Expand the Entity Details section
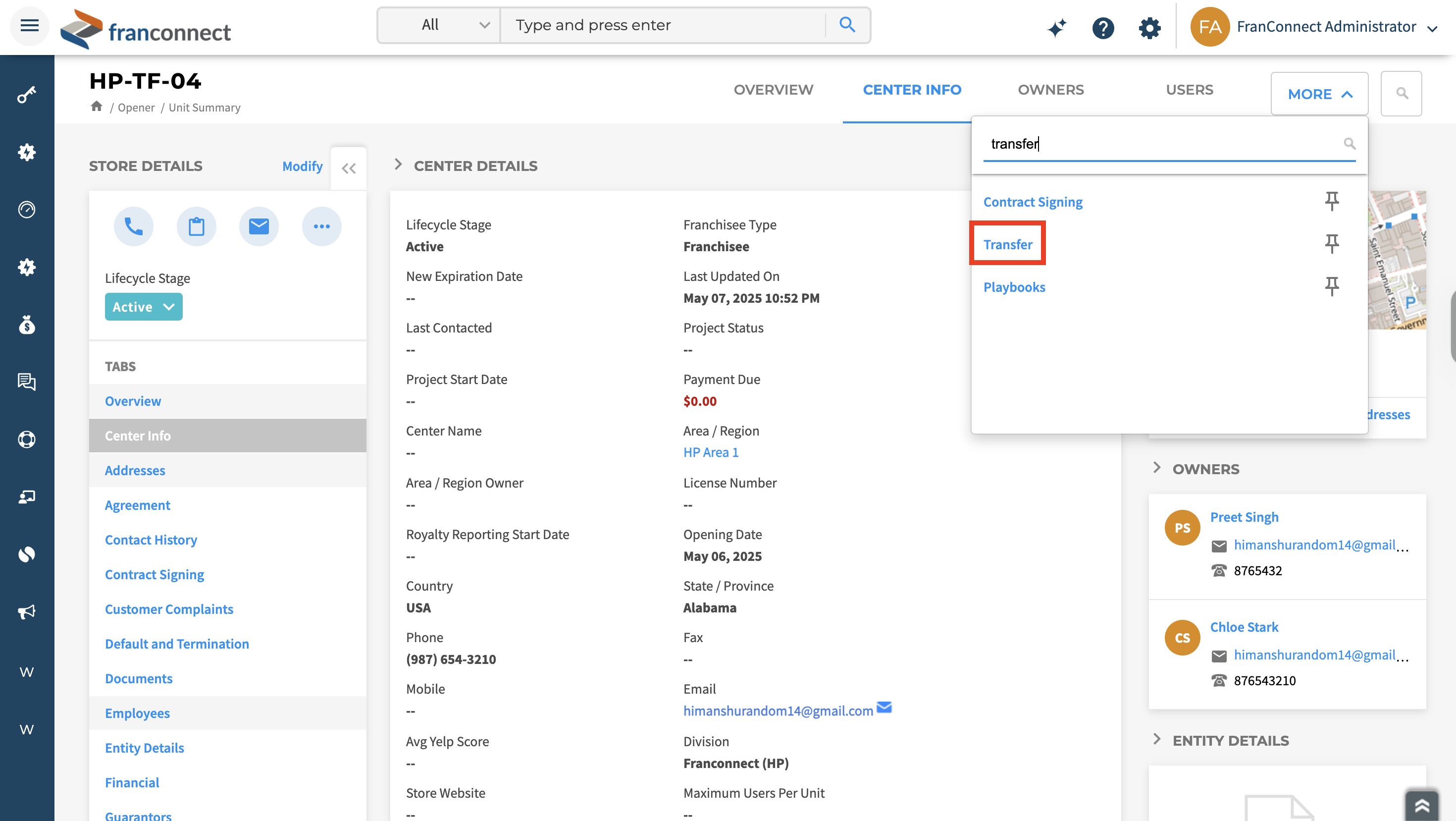Image resolution: width=1456 pixels, height=821 pixels. coord(1157,739)
